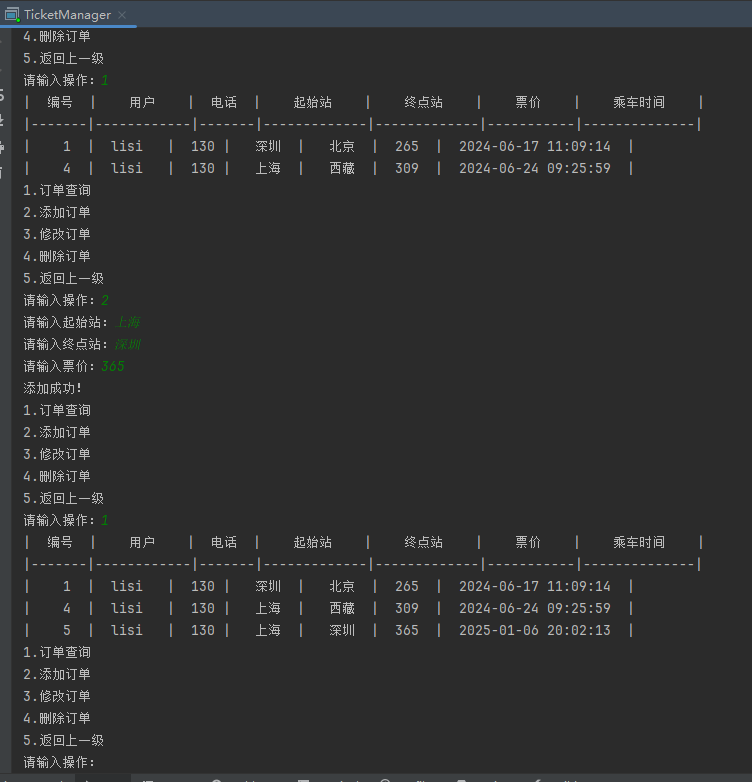Click the 请输入票价 prompt label
Screen dimensions: 752x782
(59, 366)
